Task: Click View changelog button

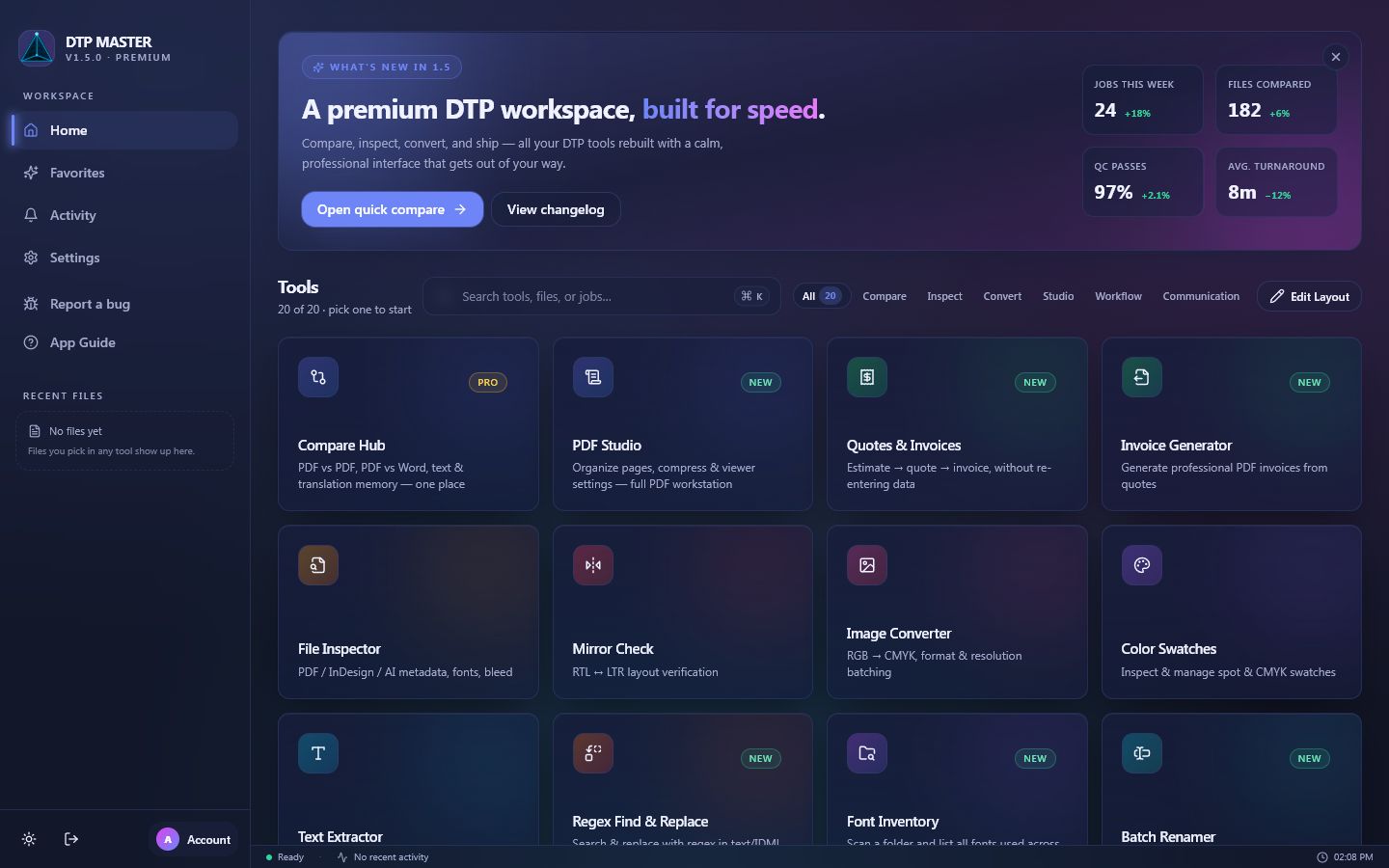Action: (556, 209)
